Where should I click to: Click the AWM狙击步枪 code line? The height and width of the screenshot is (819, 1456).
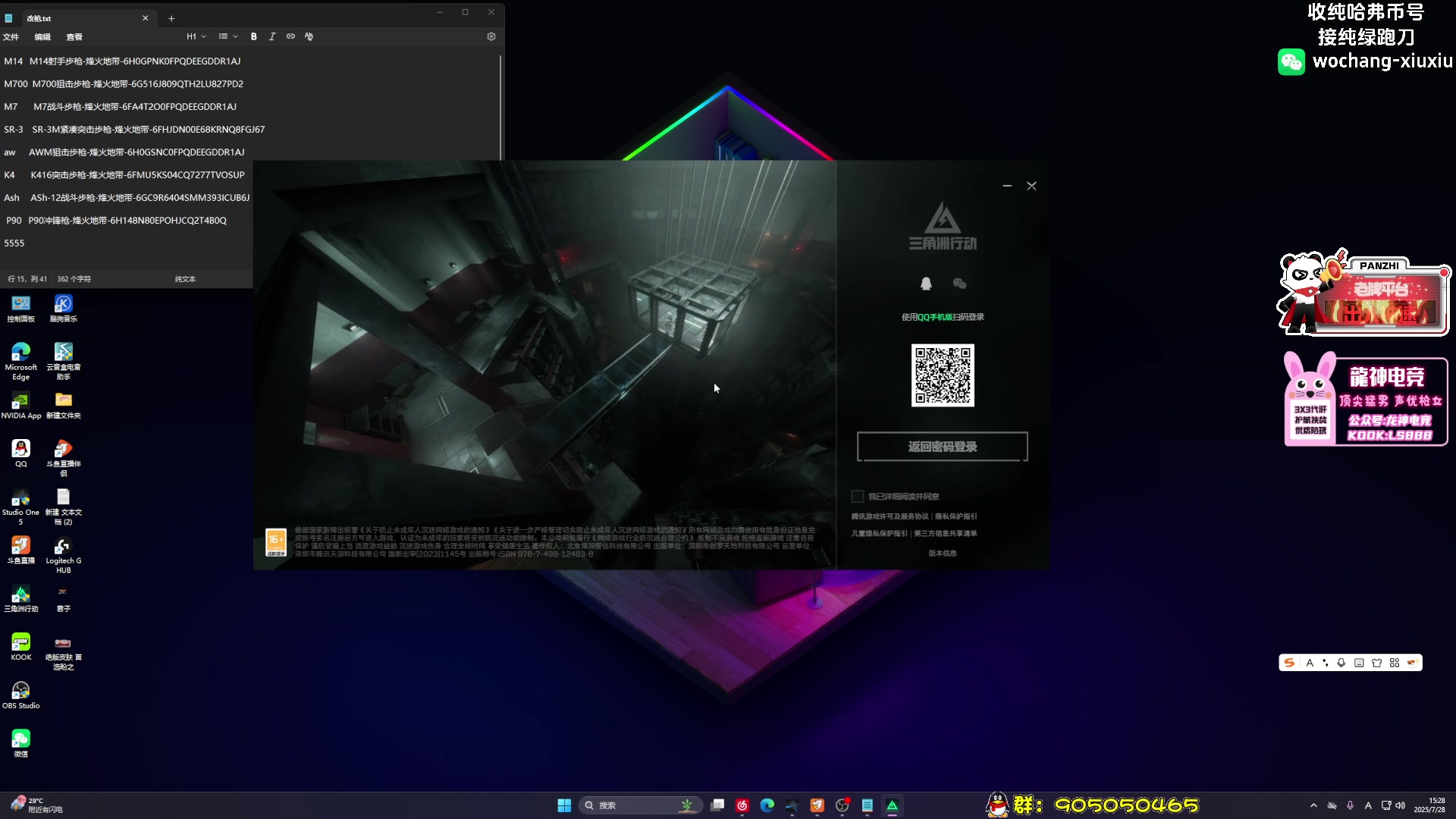coord(124,152)
